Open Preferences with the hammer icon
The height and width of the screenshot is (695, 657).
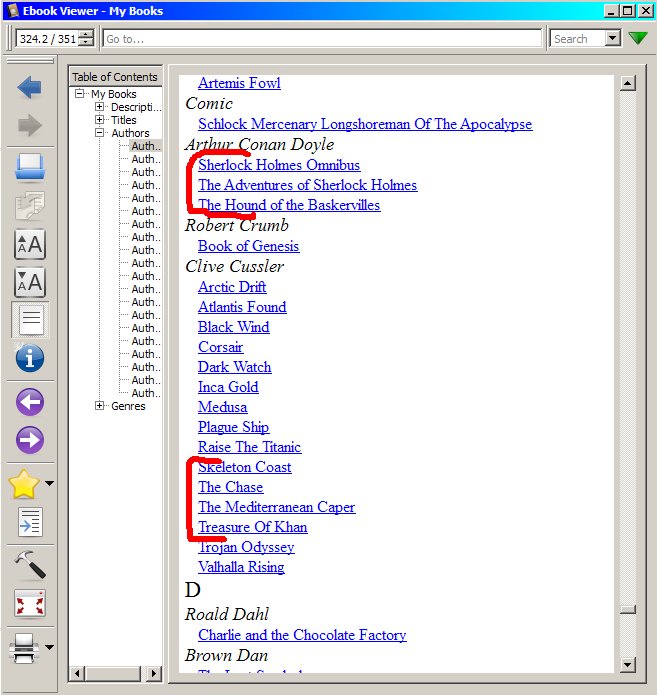[30, 564]
